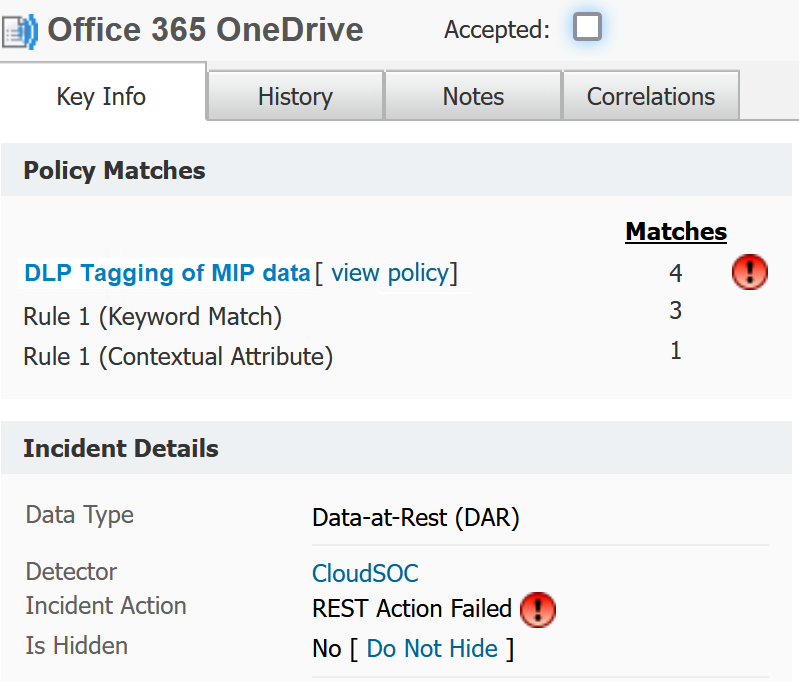Screen dimensions: 799x682
Task: Select the Rule 1 (Keyword Match) row
Action: click(153, 317)
